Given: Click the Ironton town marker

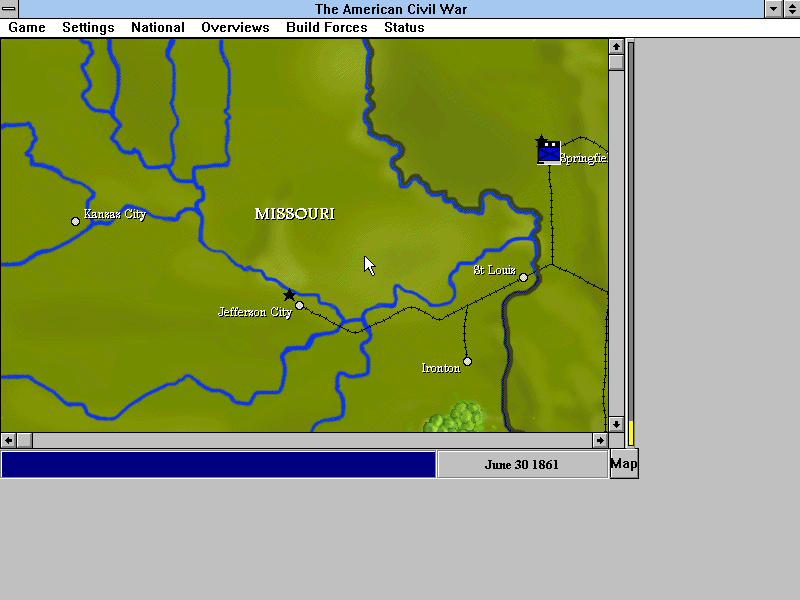Looking at the screenshot, I should [467, 361].
